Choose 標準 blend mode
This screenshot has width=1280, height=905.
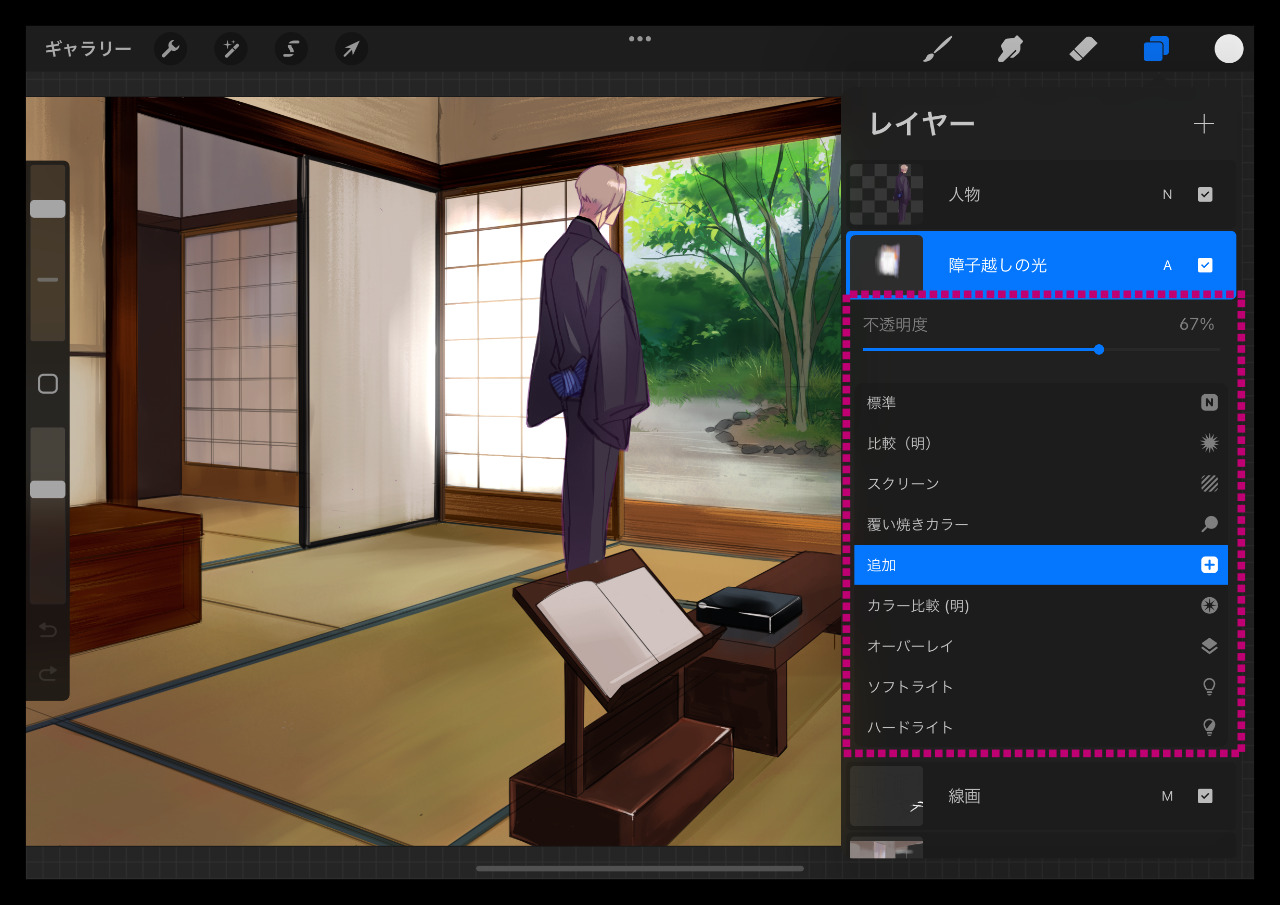1041,403
